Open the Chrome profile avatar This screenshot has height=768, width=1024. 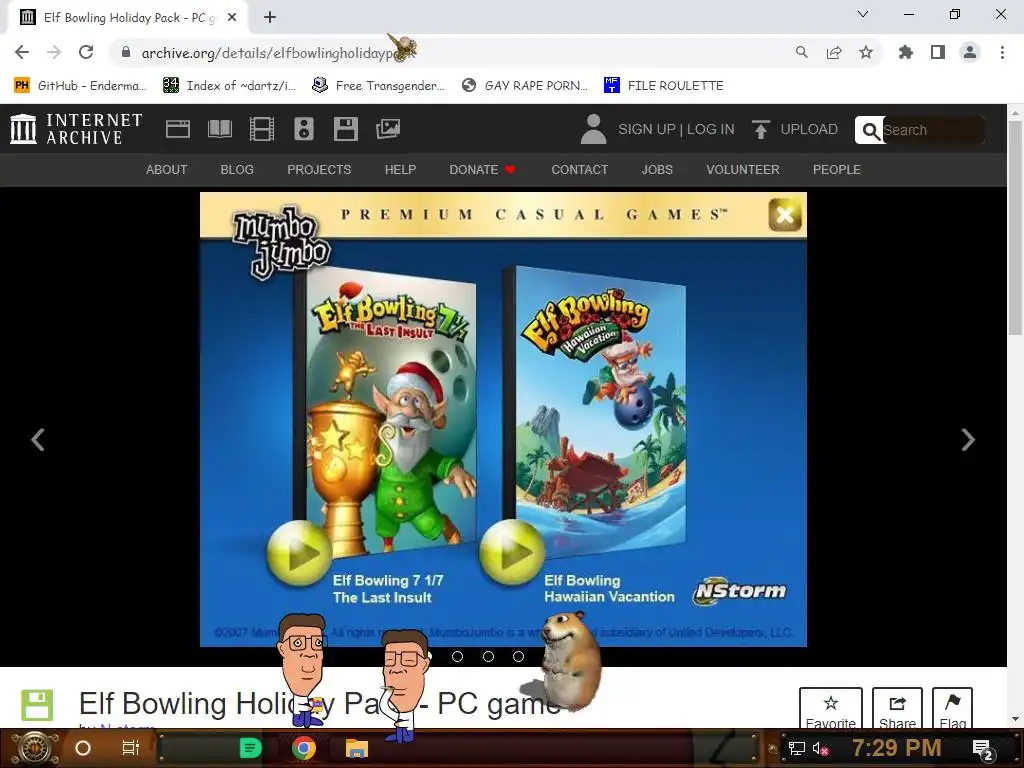coord(970,52)
